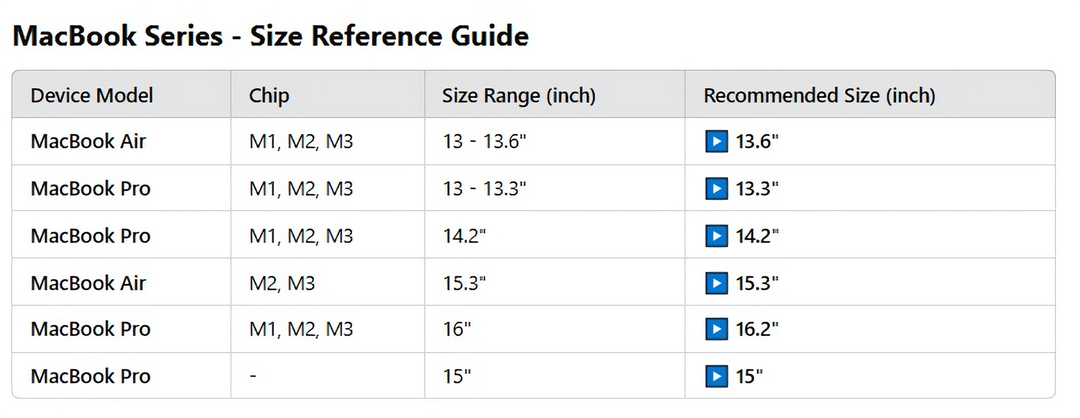
Task: Click the Size Range (inch) header
Action: point(519,96)
